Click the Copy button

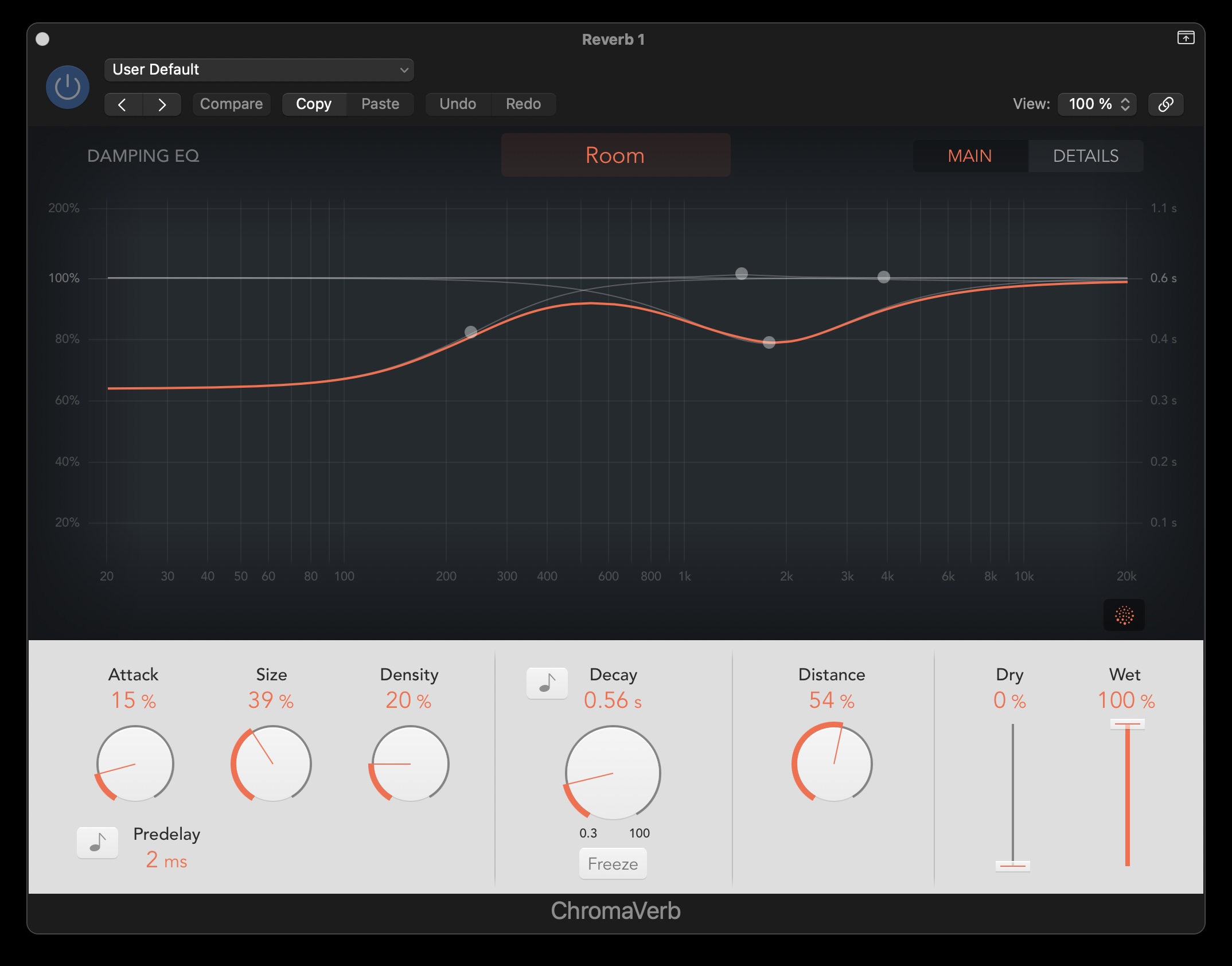(314, 104)
